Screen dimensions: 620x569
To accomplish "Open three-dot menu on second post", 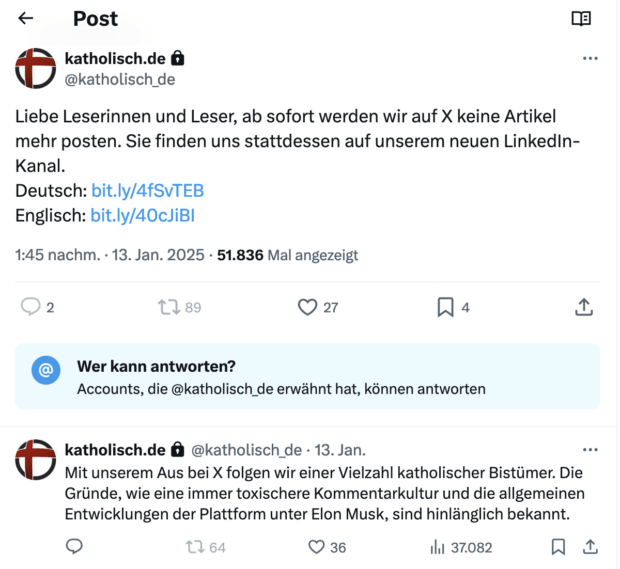I will pos(590,450).
